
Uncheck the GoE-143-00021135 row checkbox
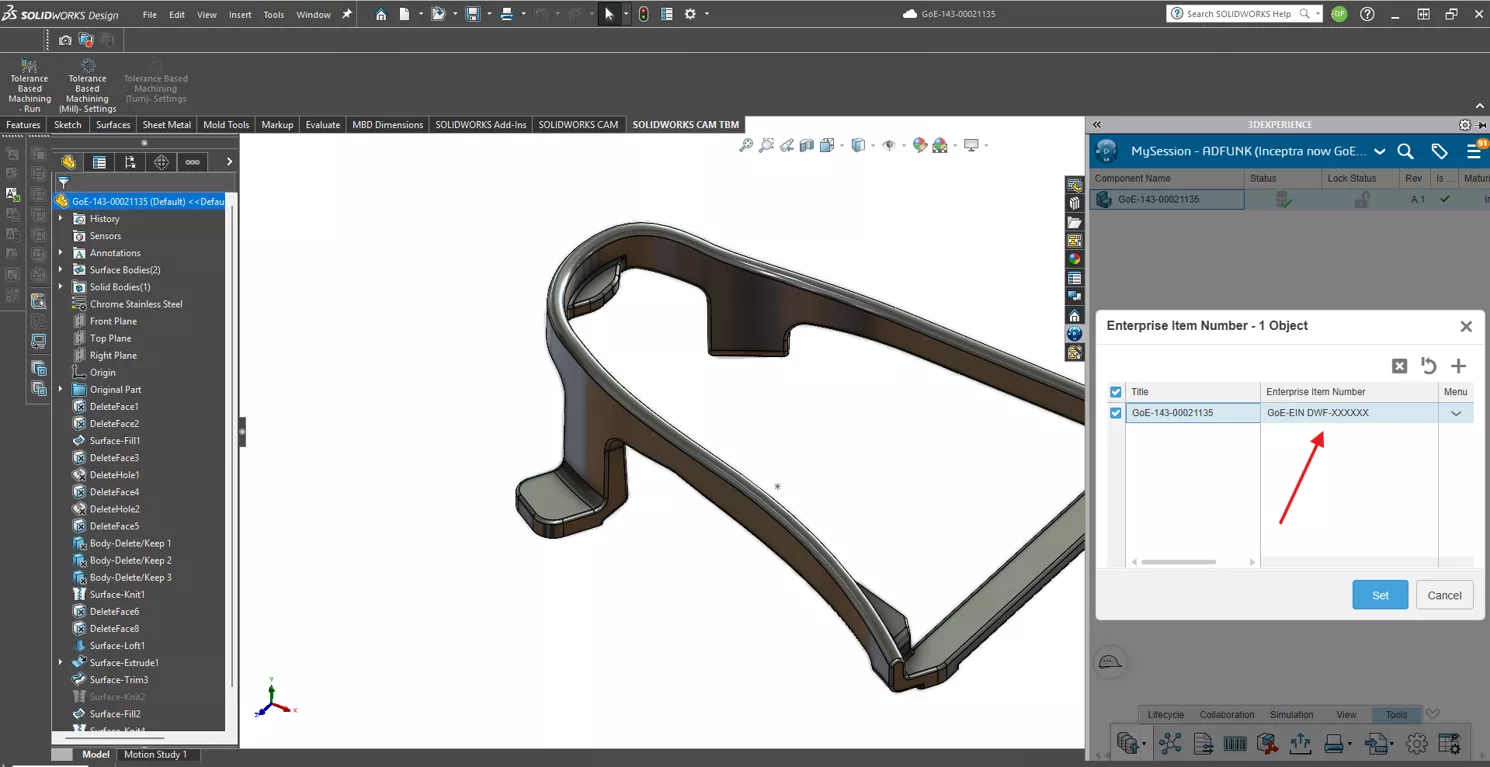coord(1116,413)
